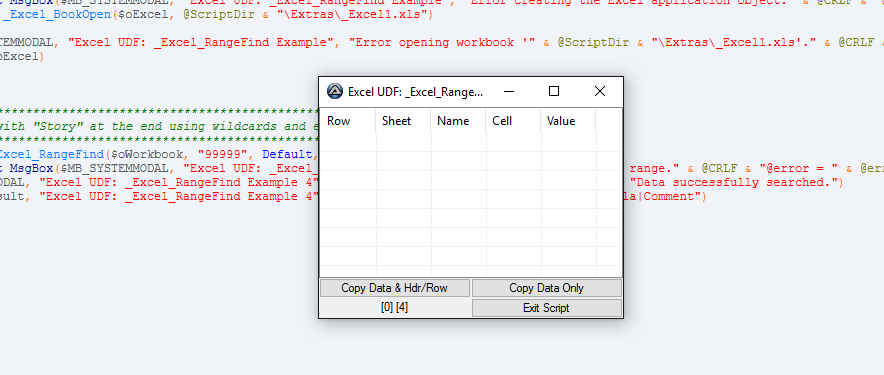Click $oWorkbook variable in the code editor
The image size is (884, 375).
click(147, 154)
